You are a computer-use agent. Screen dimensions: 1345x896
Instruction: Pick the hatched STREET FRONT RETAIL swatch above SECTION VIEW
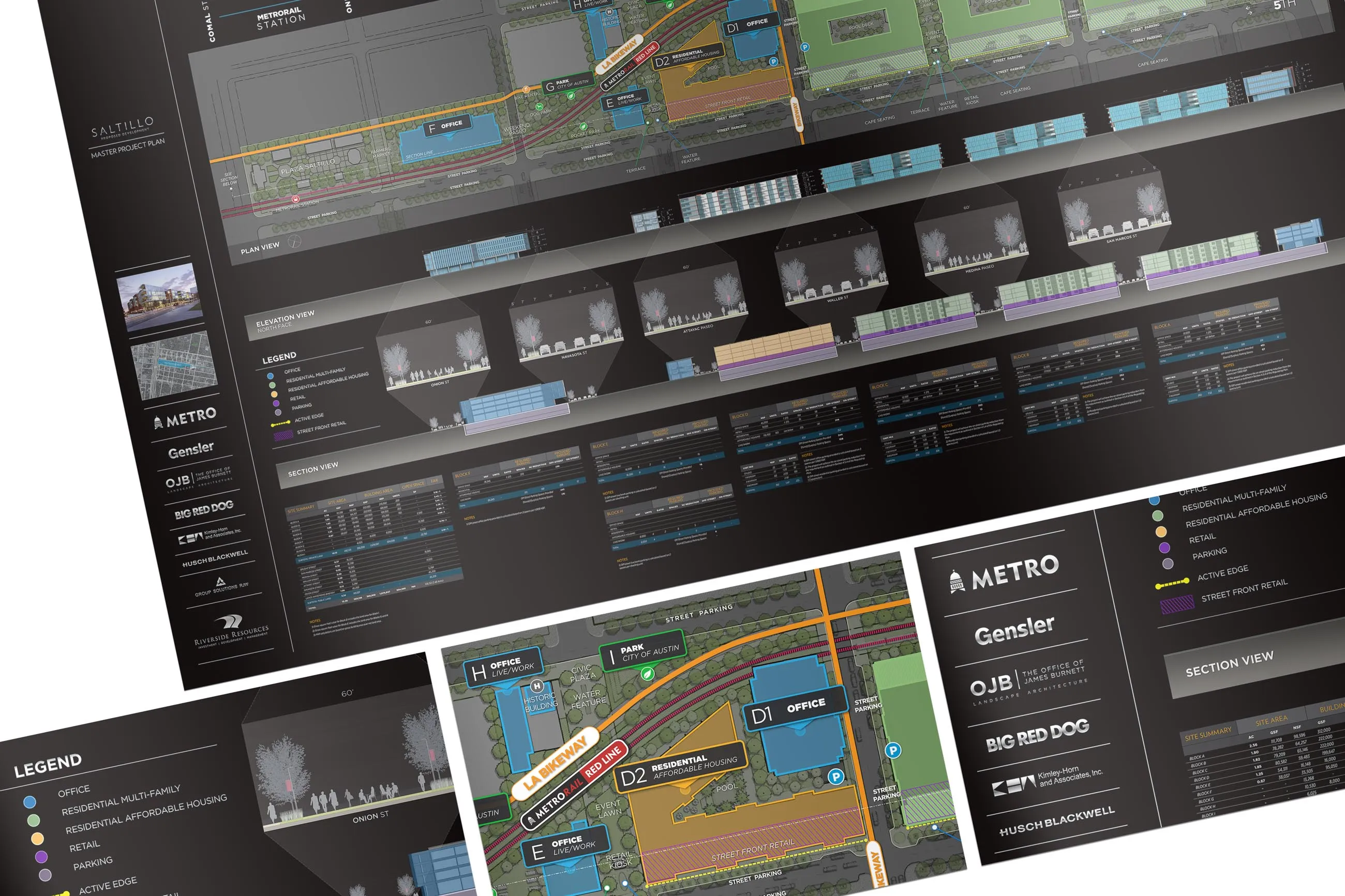pyautogui.click(x=1177, y=604)
